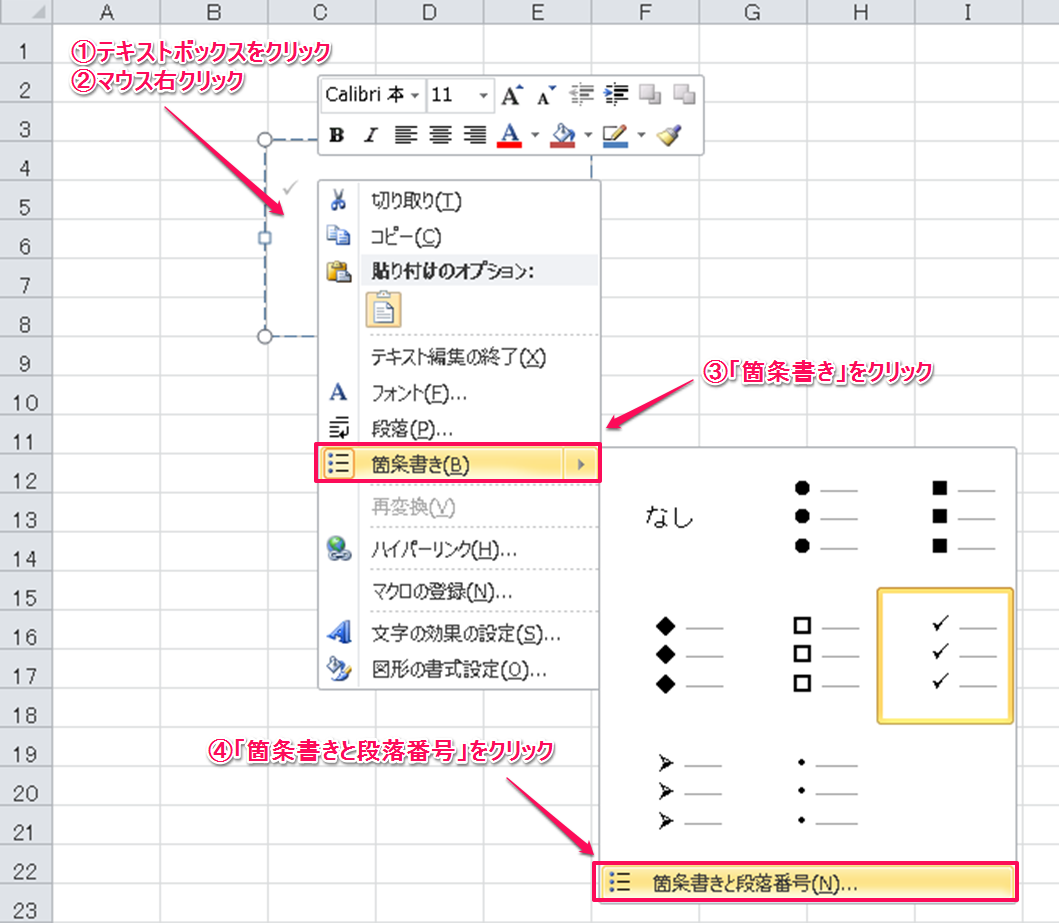Toggle Italic formatting
Image resolution: width=1059 pixels, height=923 pixels.
(370, 135)
